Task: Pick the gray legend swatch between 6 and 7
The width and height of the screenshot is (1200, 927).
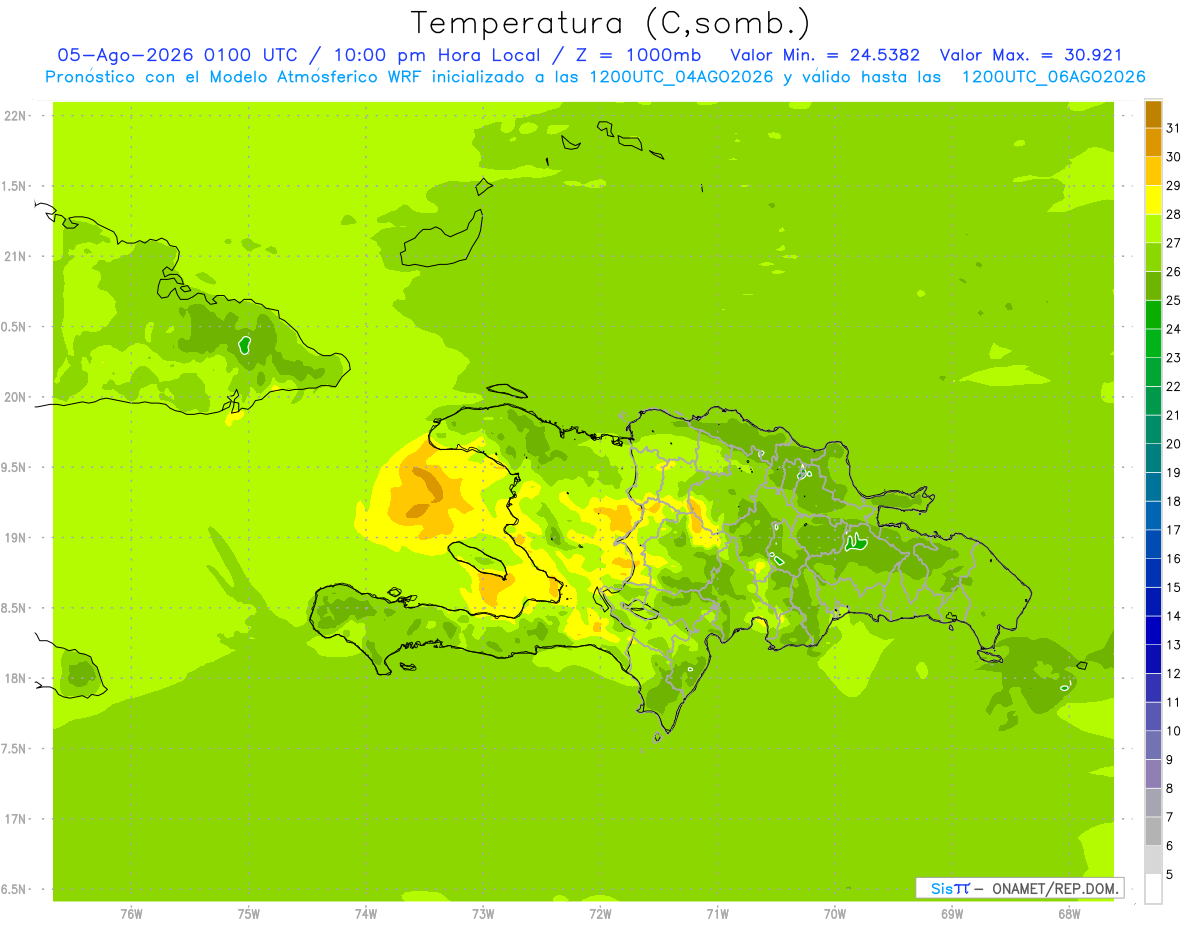Action: click(x=1153, y=831)
